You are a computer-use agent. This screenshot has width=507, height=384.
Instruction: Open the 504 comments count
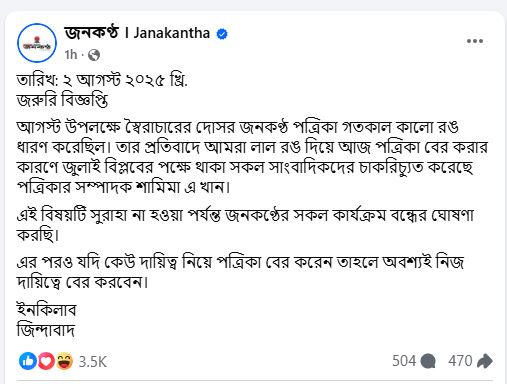click(x=404, y=361)
